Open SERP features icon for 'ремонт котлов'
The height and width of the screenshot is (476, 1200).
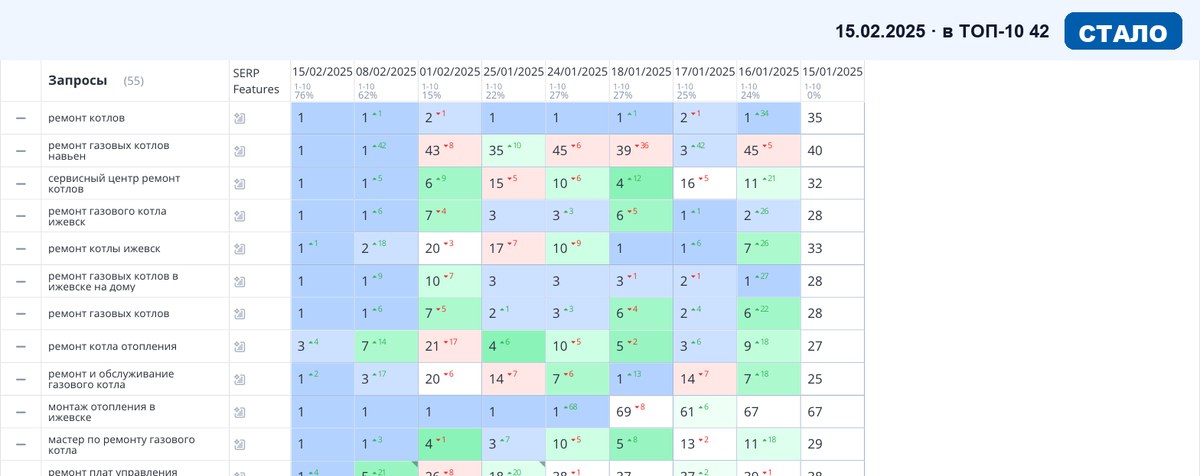(x=239, y=118)
